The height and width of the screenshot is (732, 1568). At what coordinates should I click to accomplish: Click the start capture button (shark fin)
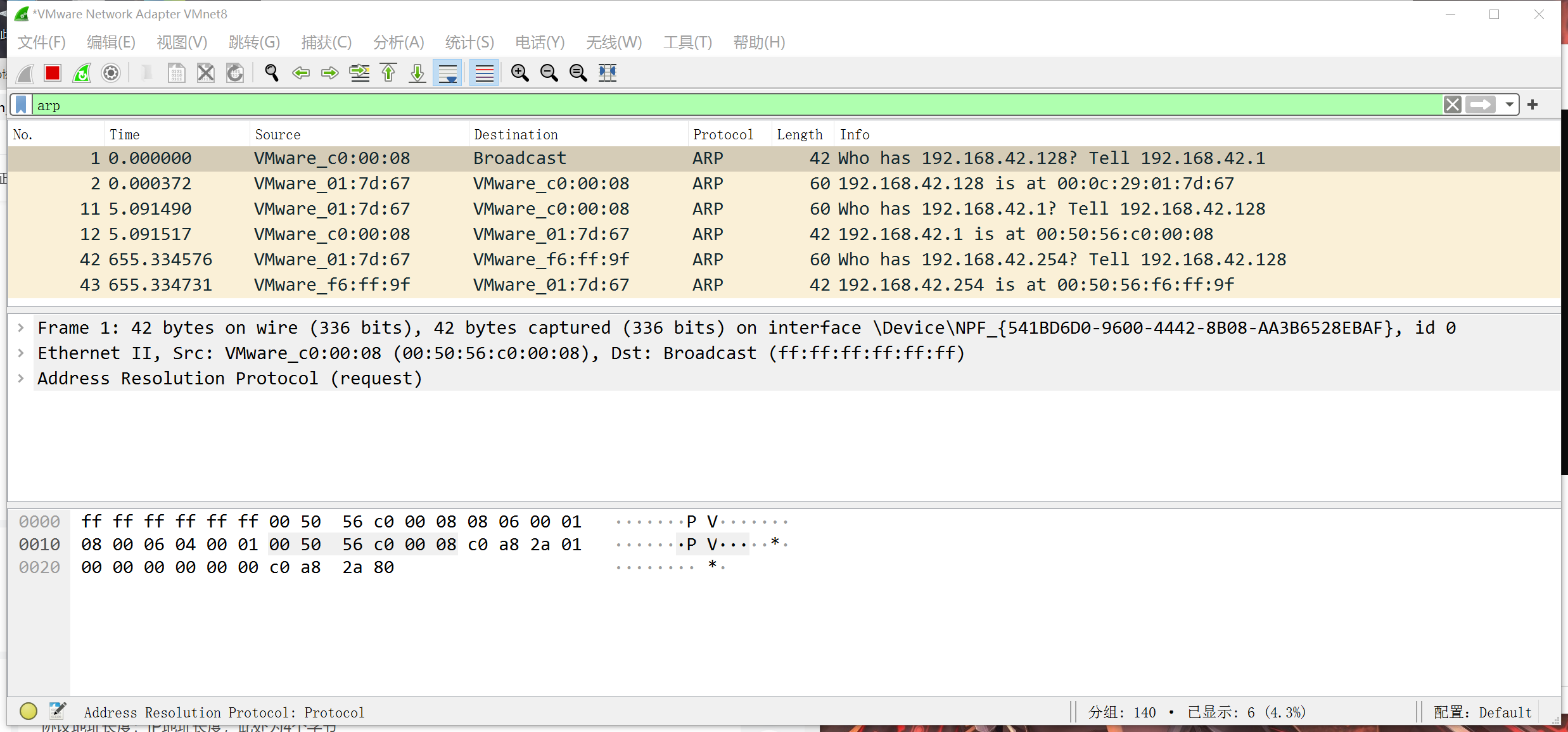26,72
